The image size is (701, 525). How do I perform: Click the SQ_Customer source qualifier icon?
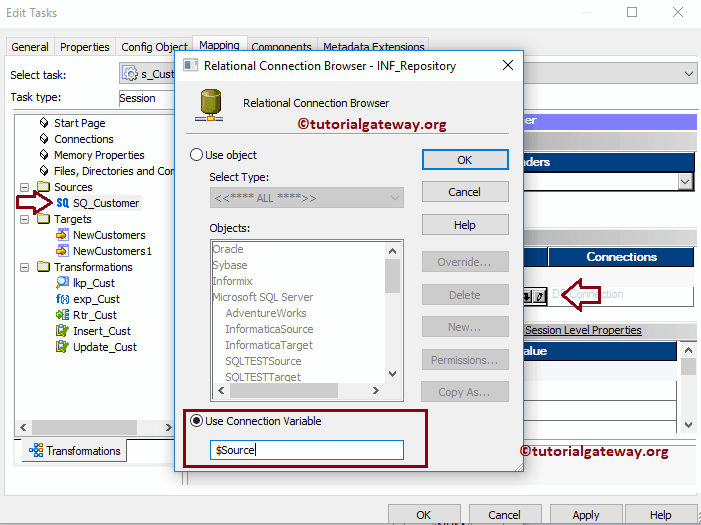coord(63,203)
